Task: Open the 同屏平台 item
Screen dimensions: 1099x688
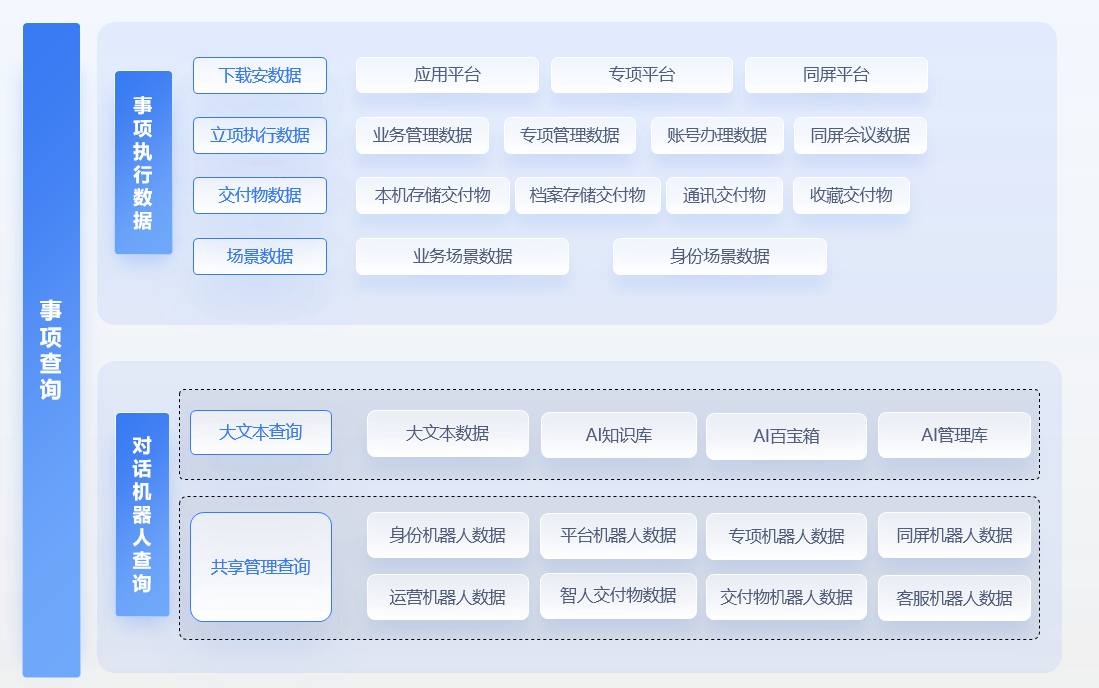Action: [836, 75]
